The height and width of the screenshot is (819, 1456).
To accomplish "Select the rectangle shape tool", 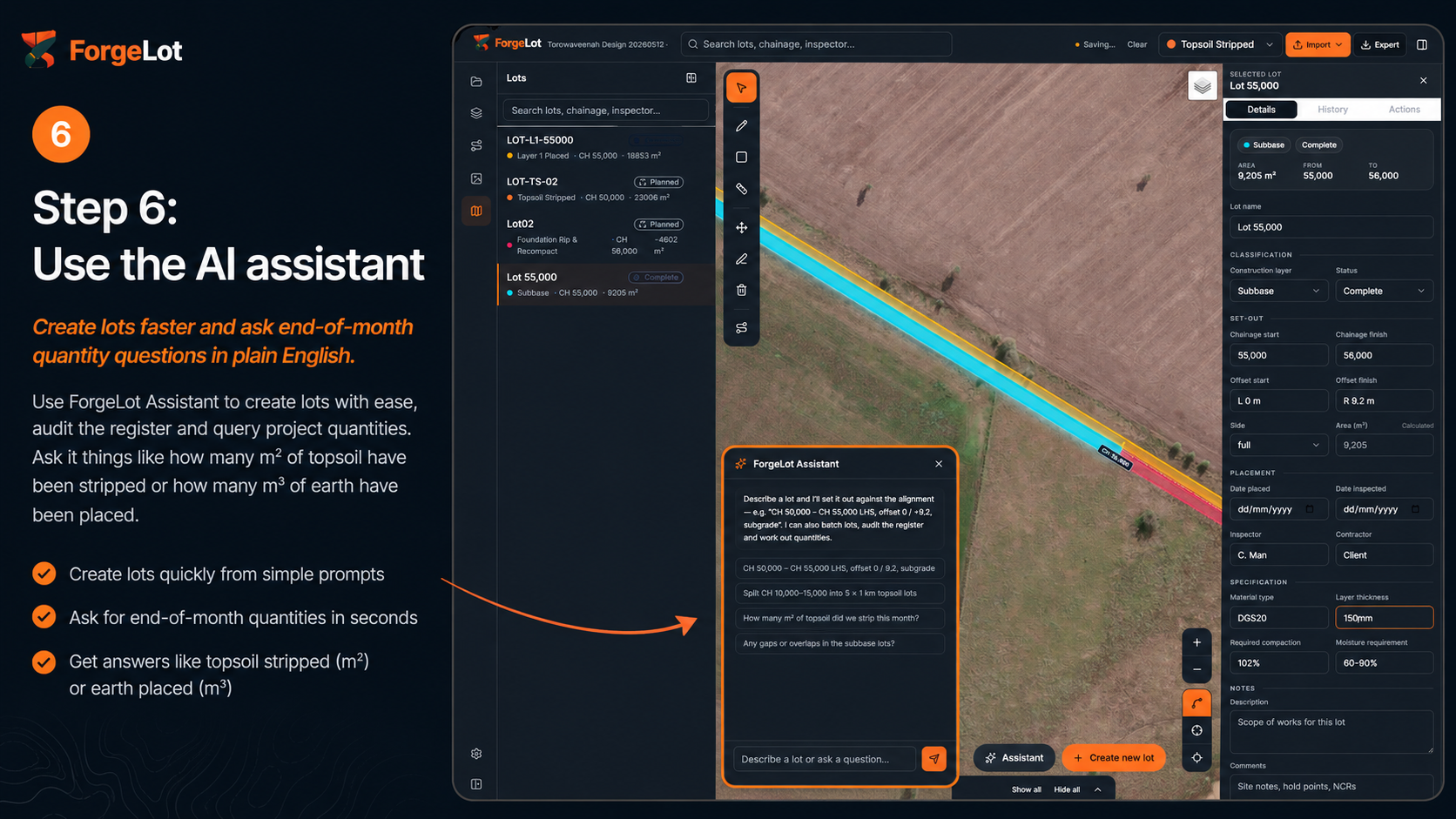I will [x=741, y=158].
